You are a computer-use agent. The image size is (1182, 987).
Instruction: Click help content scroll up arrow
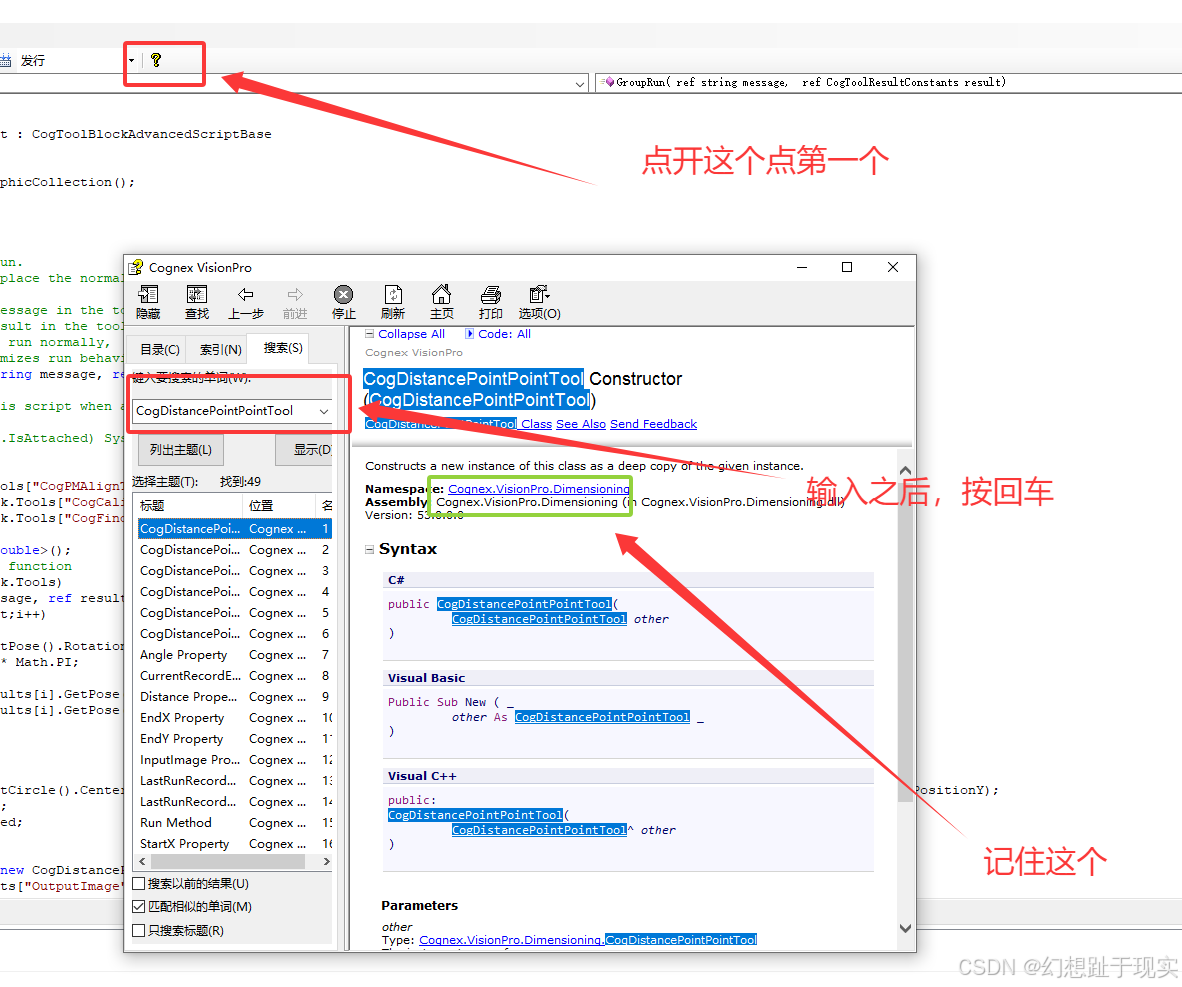point(905,471)
